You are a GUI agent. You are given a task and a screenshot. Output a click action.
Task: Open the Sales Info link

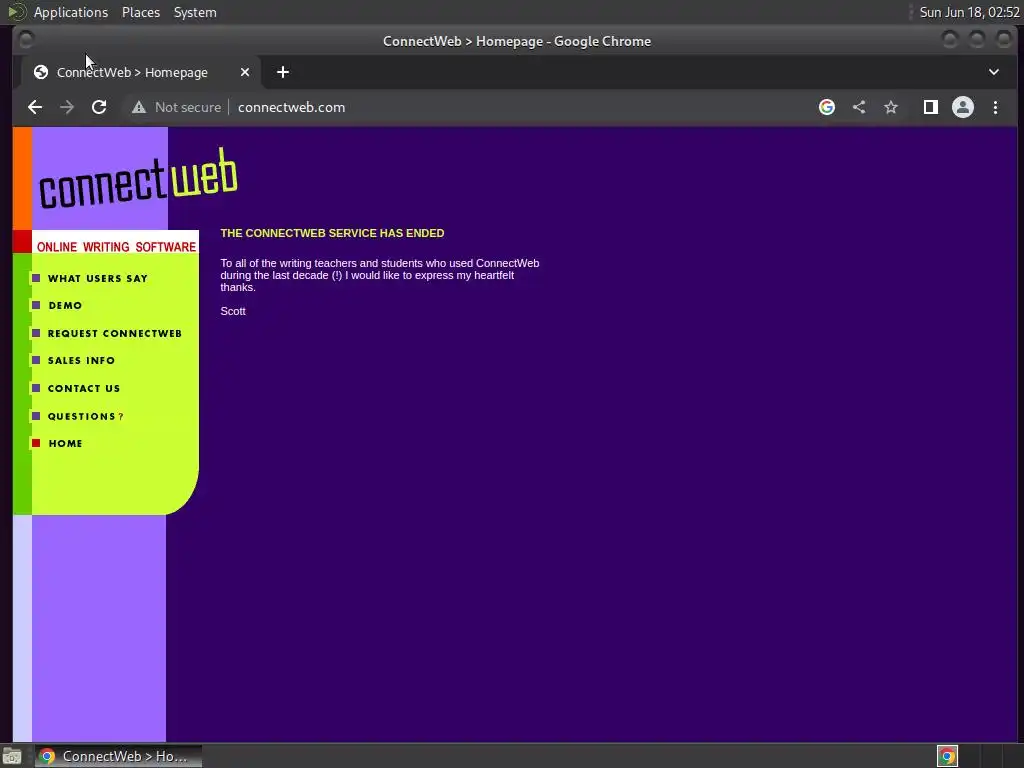[81, 360]
